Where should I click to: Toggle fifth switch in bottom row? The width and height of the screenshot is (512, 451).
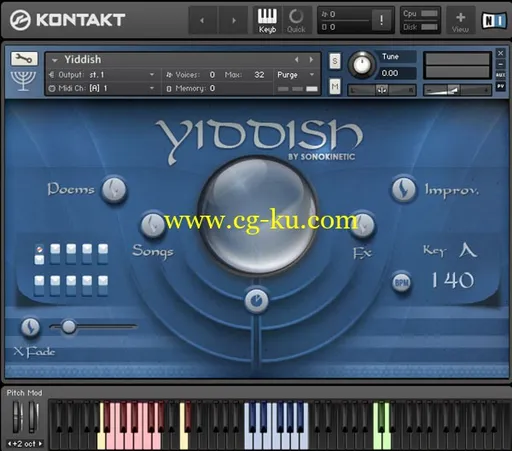[103, 286]
